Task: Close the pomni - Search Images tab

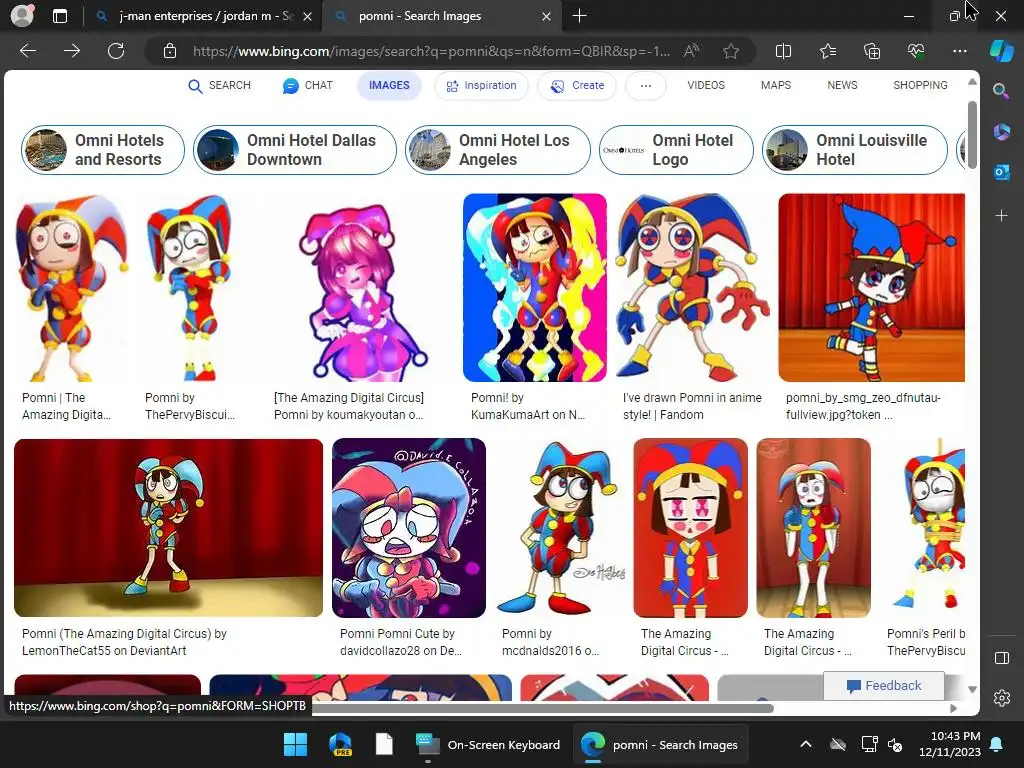Action: click(x=547, y=16)
